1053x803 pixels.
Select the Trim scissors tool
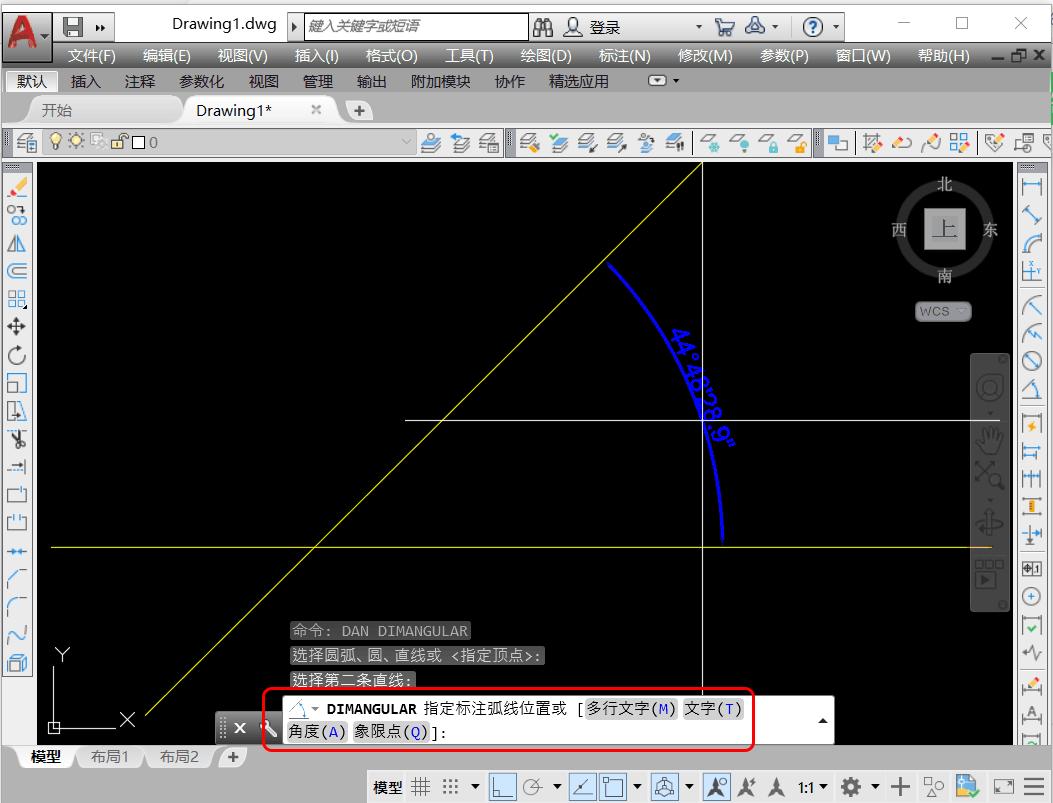point(17,439)
